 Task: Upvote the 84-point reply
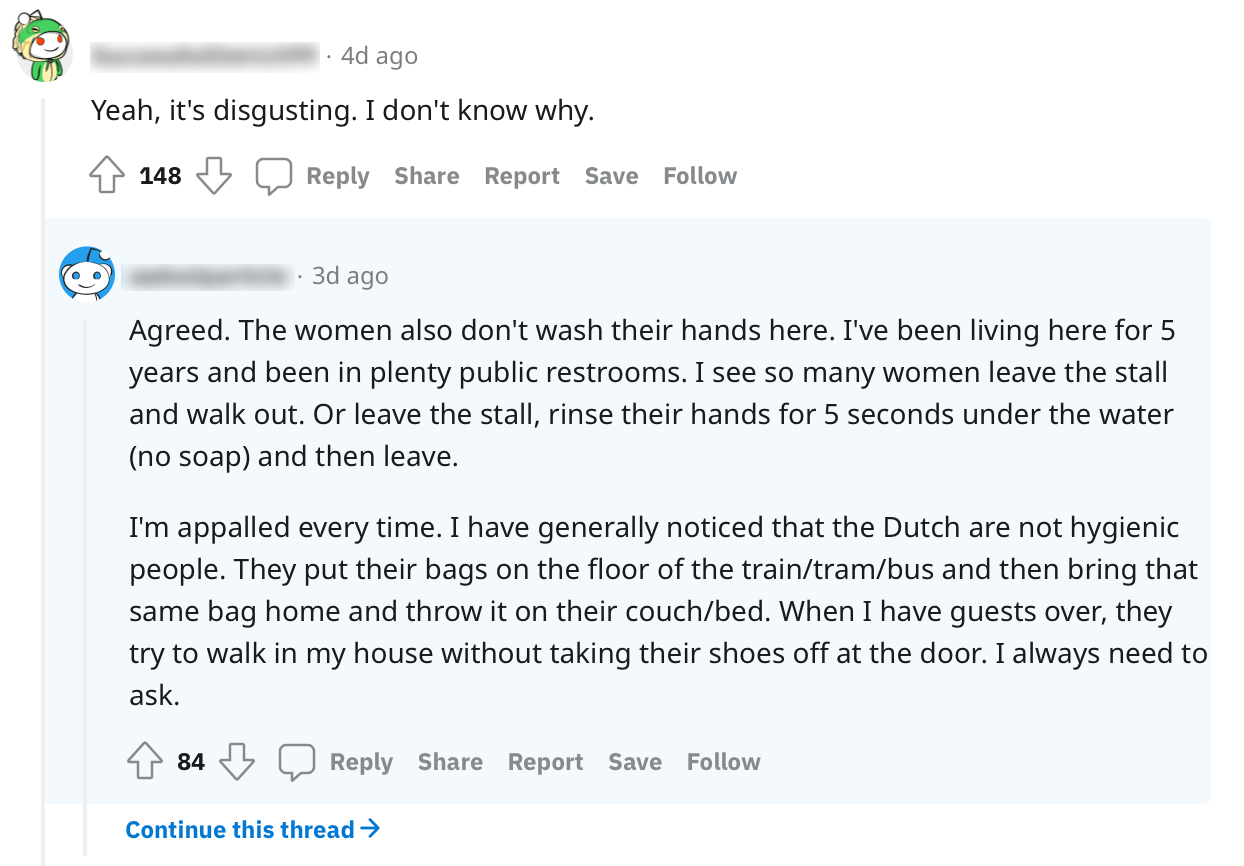[x=146, y=763]
